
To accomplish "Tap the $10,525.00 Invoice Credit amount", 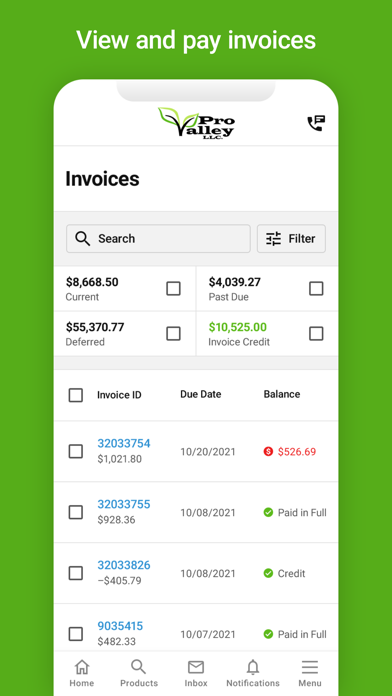I will click(238, 328).
